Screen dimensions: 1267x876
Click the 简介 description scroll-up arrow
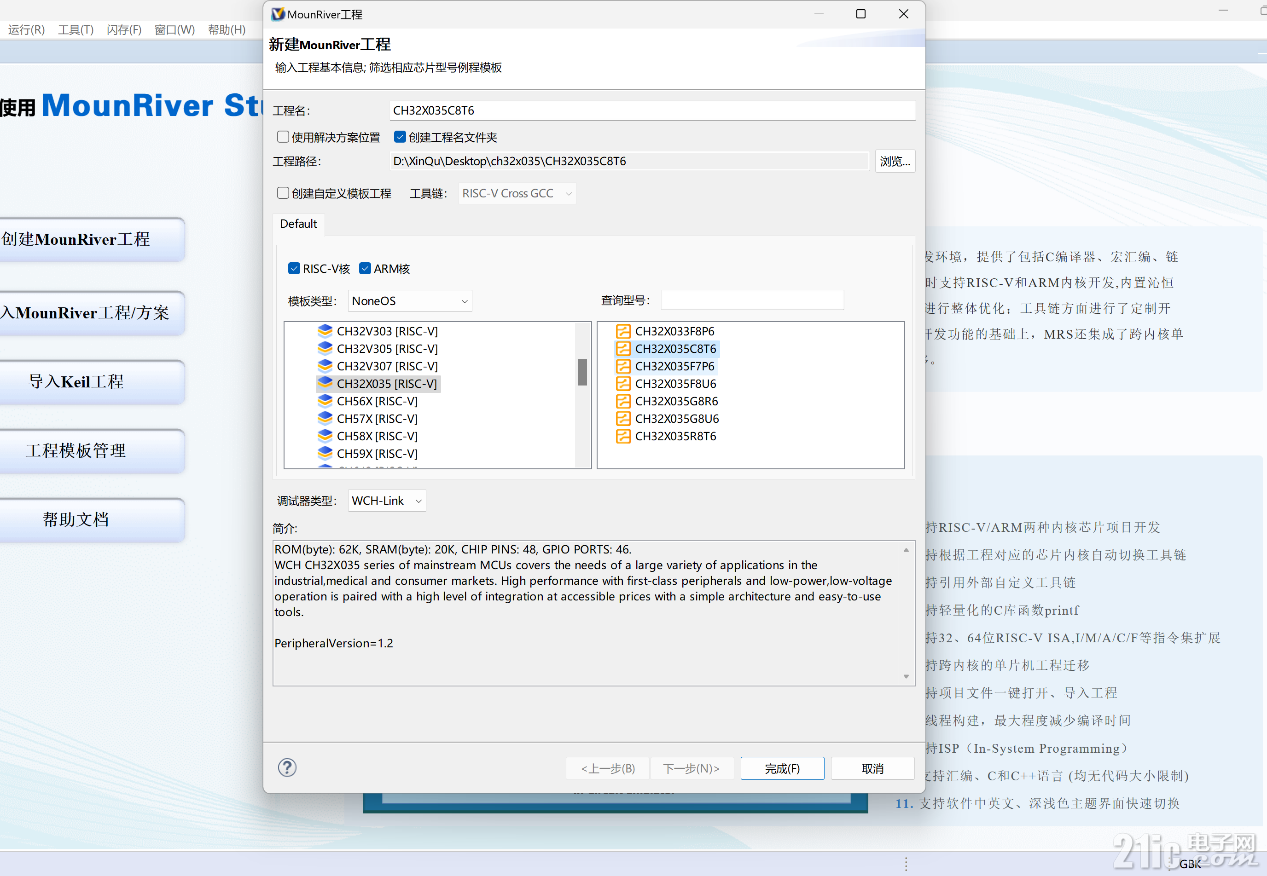tap(908, 550)
